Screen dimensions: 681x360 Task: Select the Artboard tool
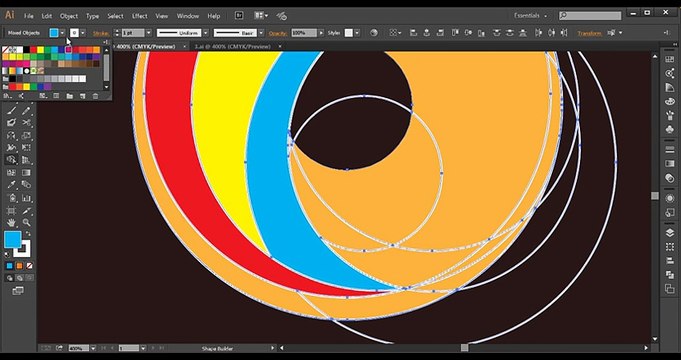12,211
